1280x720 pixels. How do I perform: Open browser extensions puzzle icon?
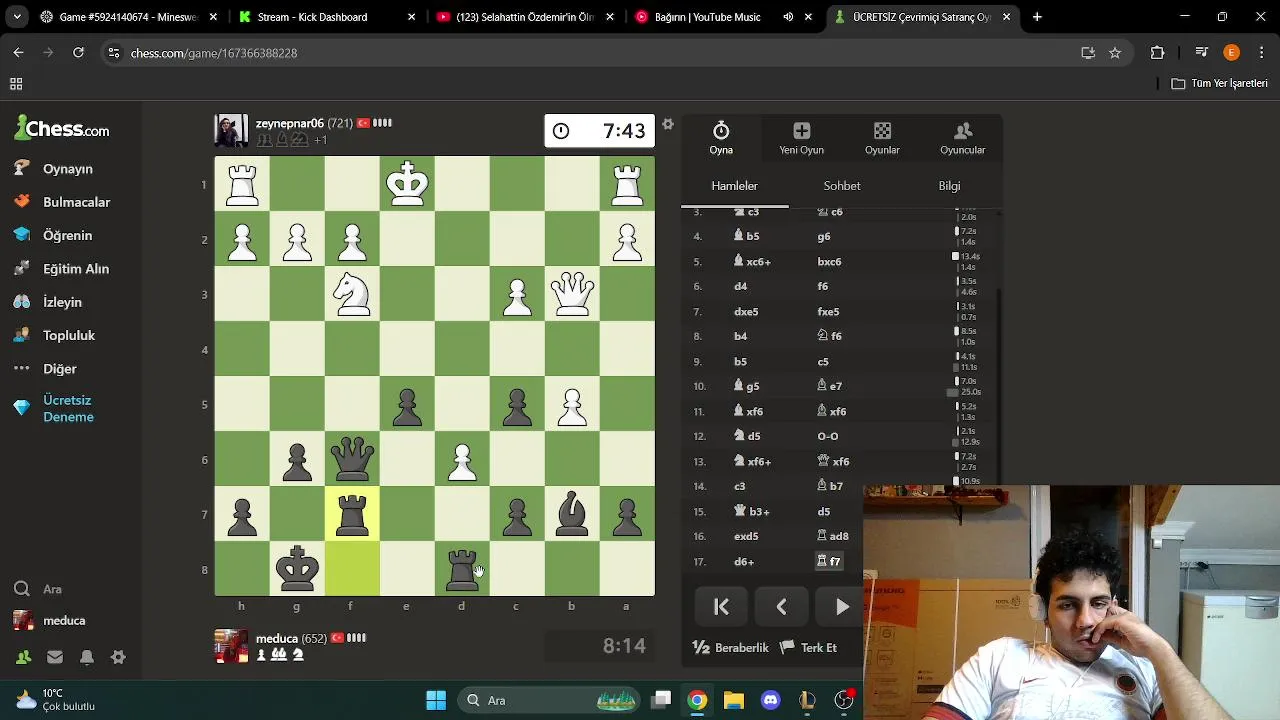tap(1158, 53)
